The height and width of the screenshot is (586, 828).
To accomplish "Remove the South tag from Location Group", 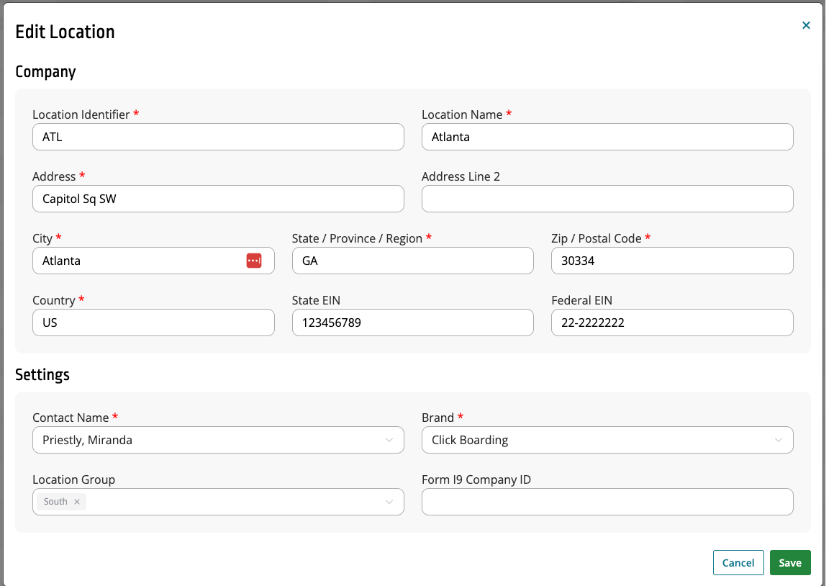I will coord(77,502).
